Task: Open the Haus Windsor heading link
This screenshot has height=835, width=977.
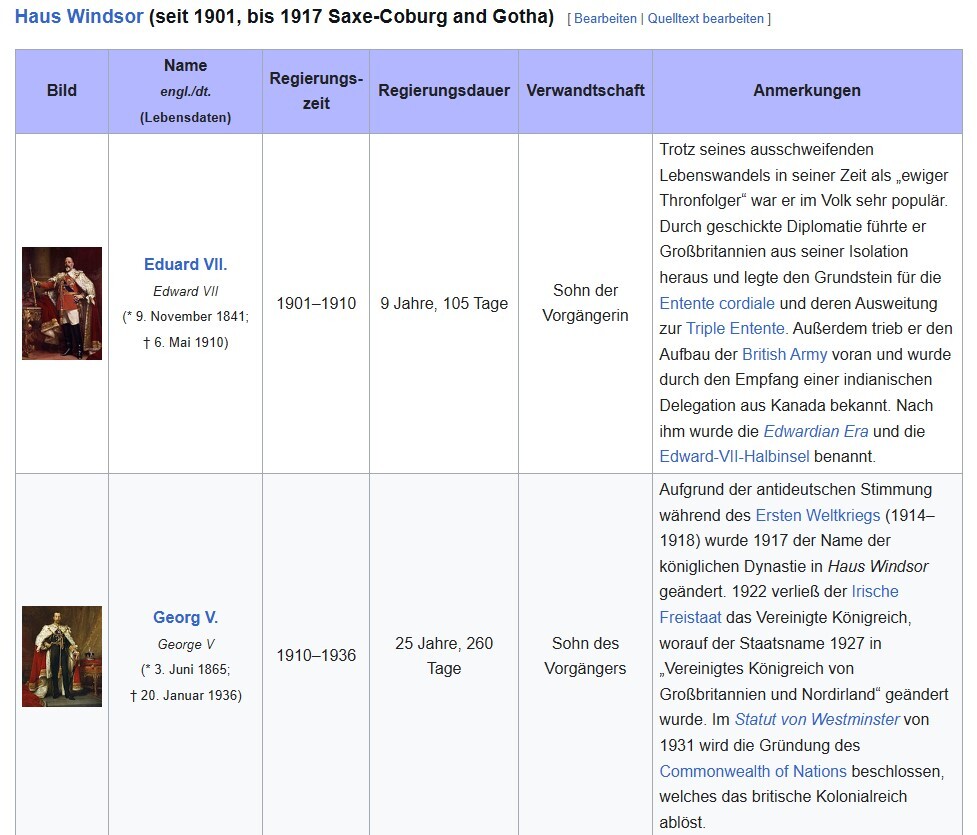Action: point(79,16)
